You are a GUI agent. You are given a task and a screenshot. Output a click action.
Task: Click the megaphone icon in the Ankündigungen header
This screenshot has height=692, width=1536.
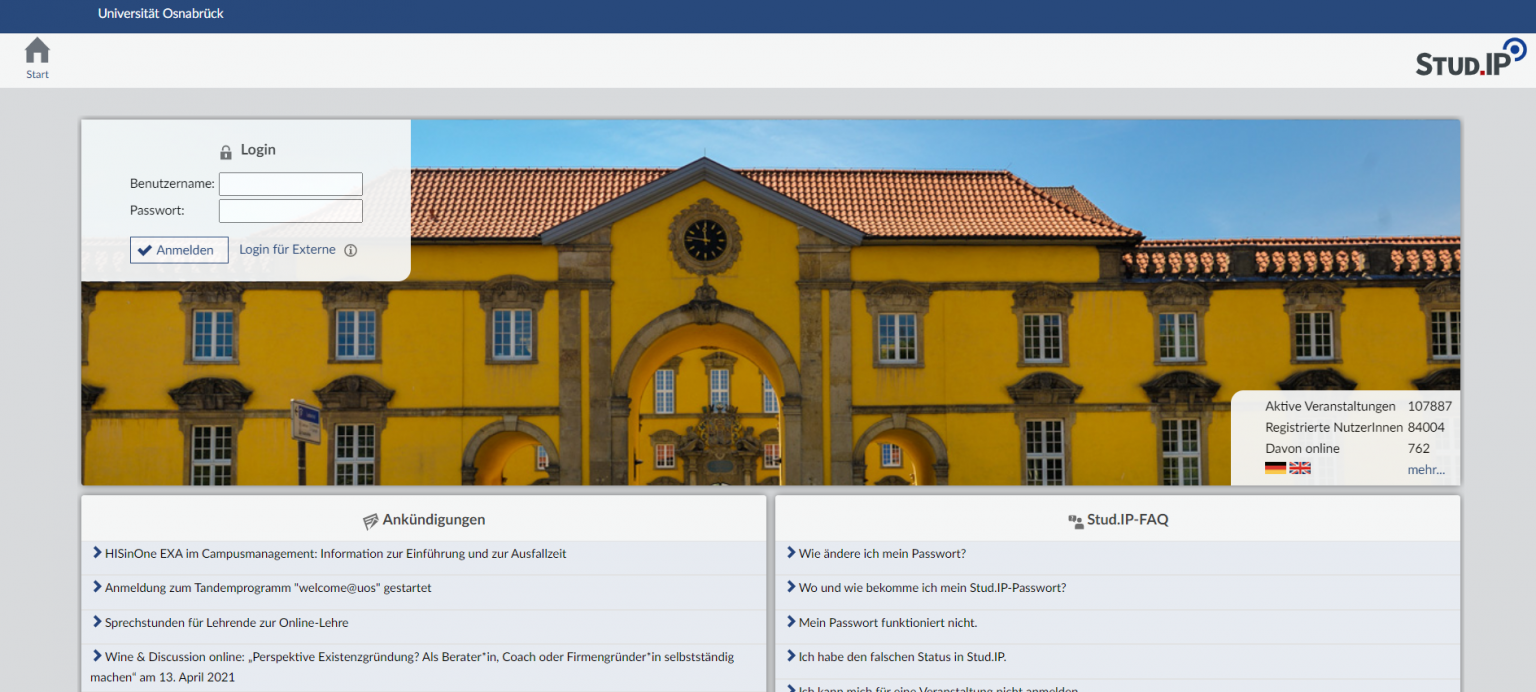click(x=370, y=519)
